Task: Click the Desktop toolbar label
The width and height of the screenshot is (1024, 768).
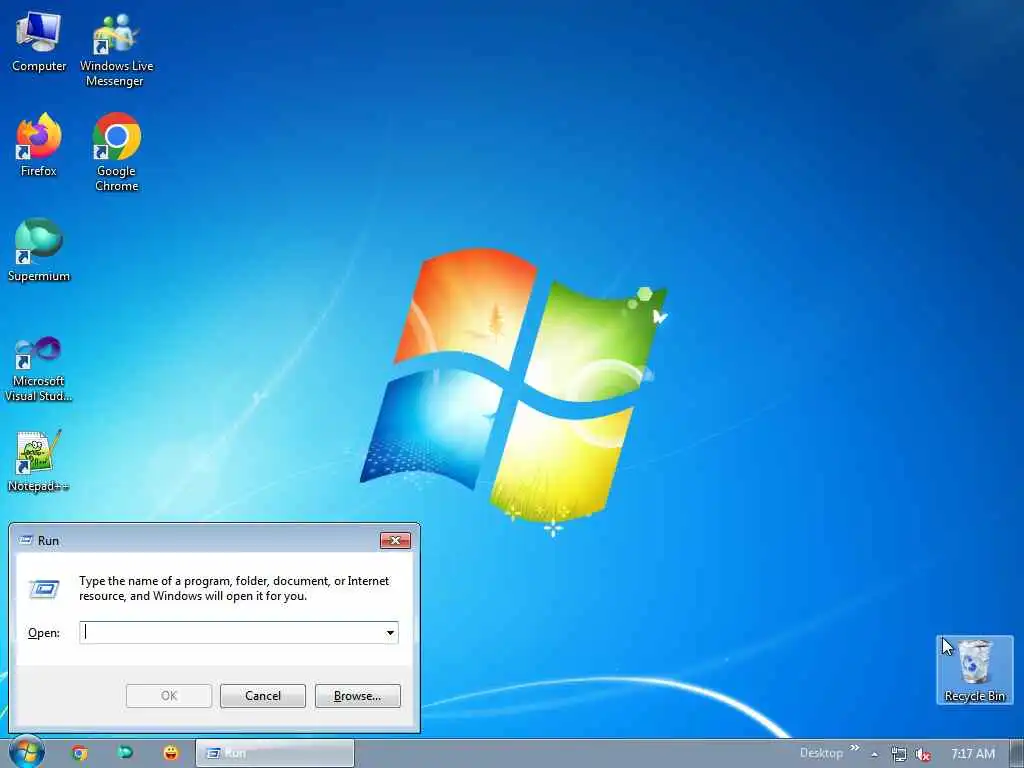Action: [x=821, y=753]
